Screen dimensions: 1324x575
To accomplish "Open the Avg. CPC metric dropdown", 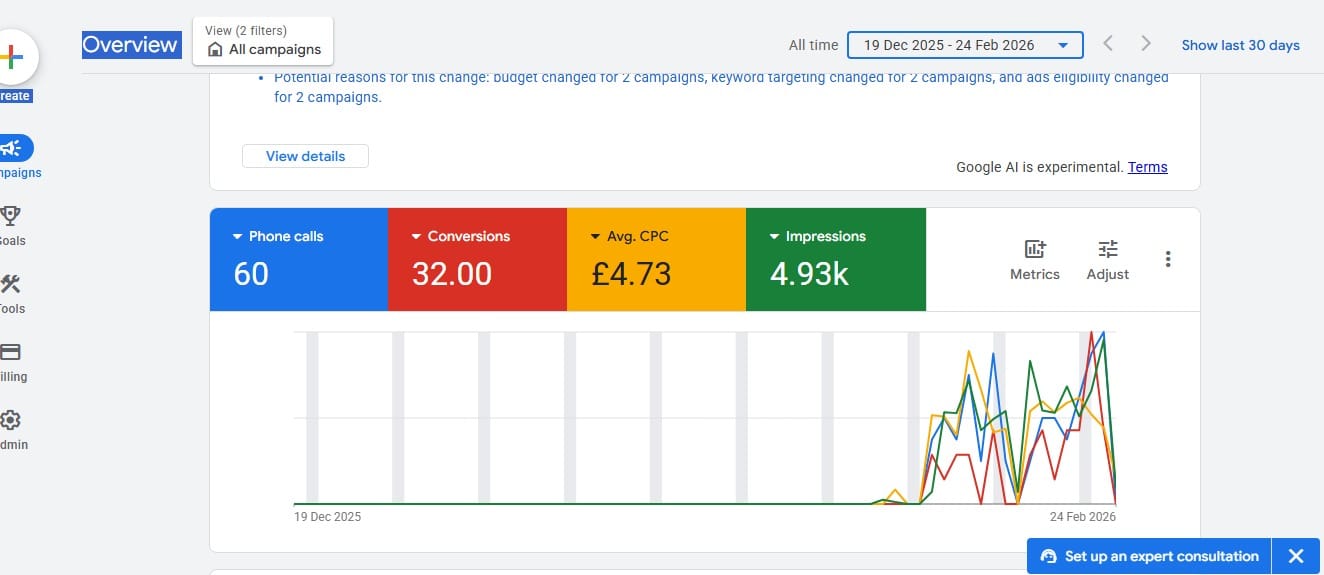I will [629, 236].
